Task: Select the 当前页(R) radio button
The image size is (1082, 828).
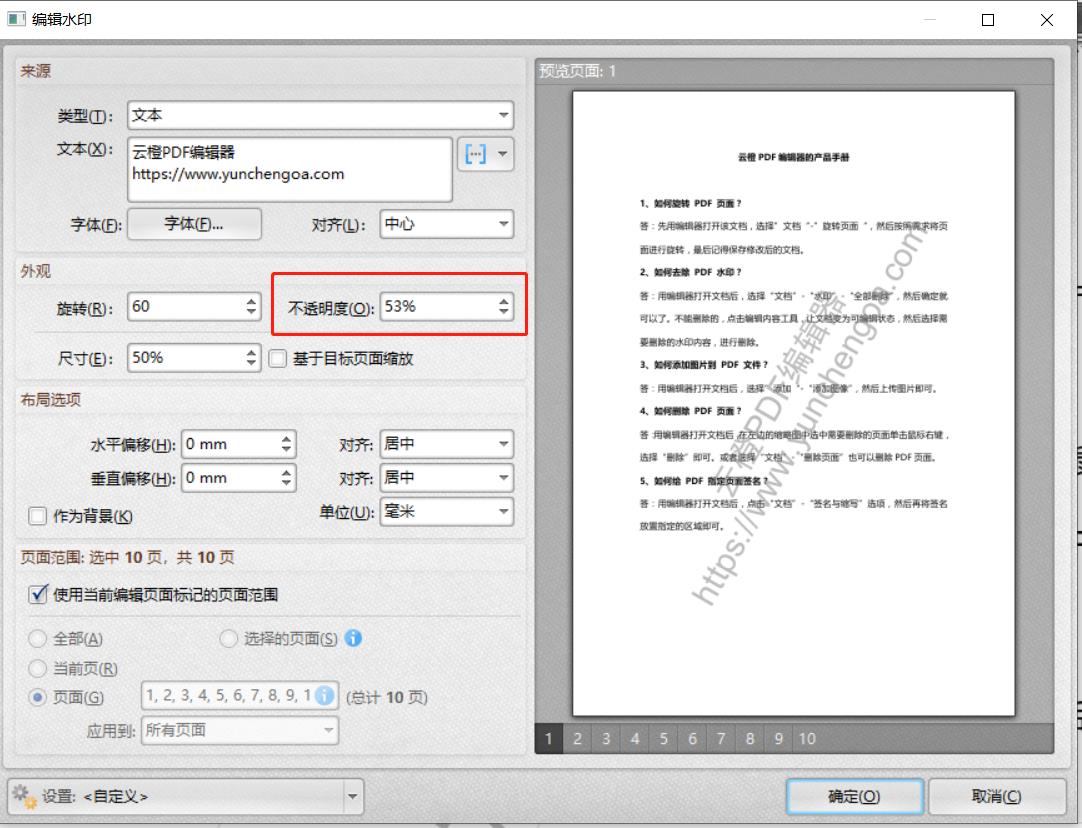Action: point(37,669)
